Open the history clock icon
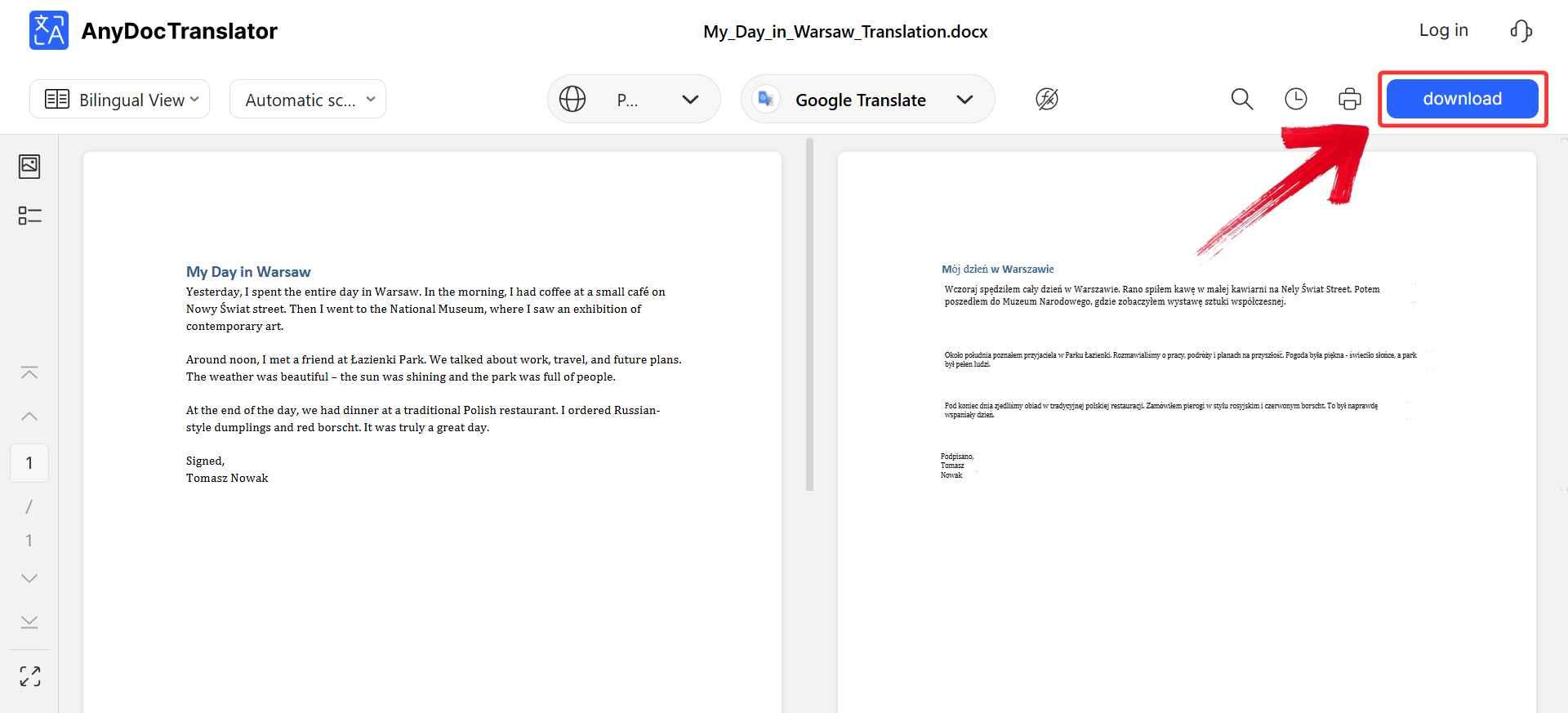The height and width of the screenshot is (713, 1568). click(x=1296, y=99)
